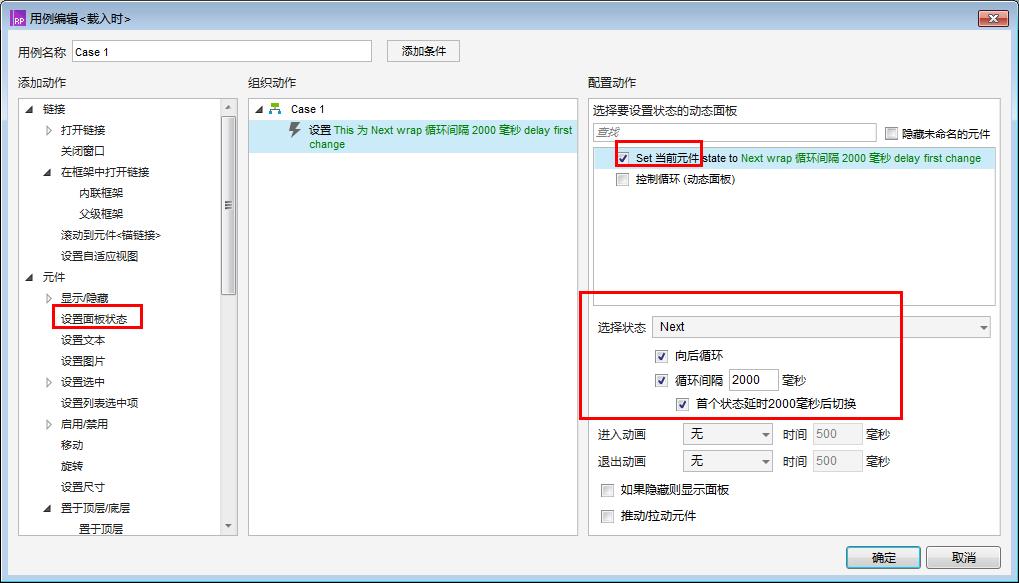Click the action list scroll down arrow
Image resolution: width=1019 pixels, height=583 pixels.
pyautogui.click(x=228, y=526)
